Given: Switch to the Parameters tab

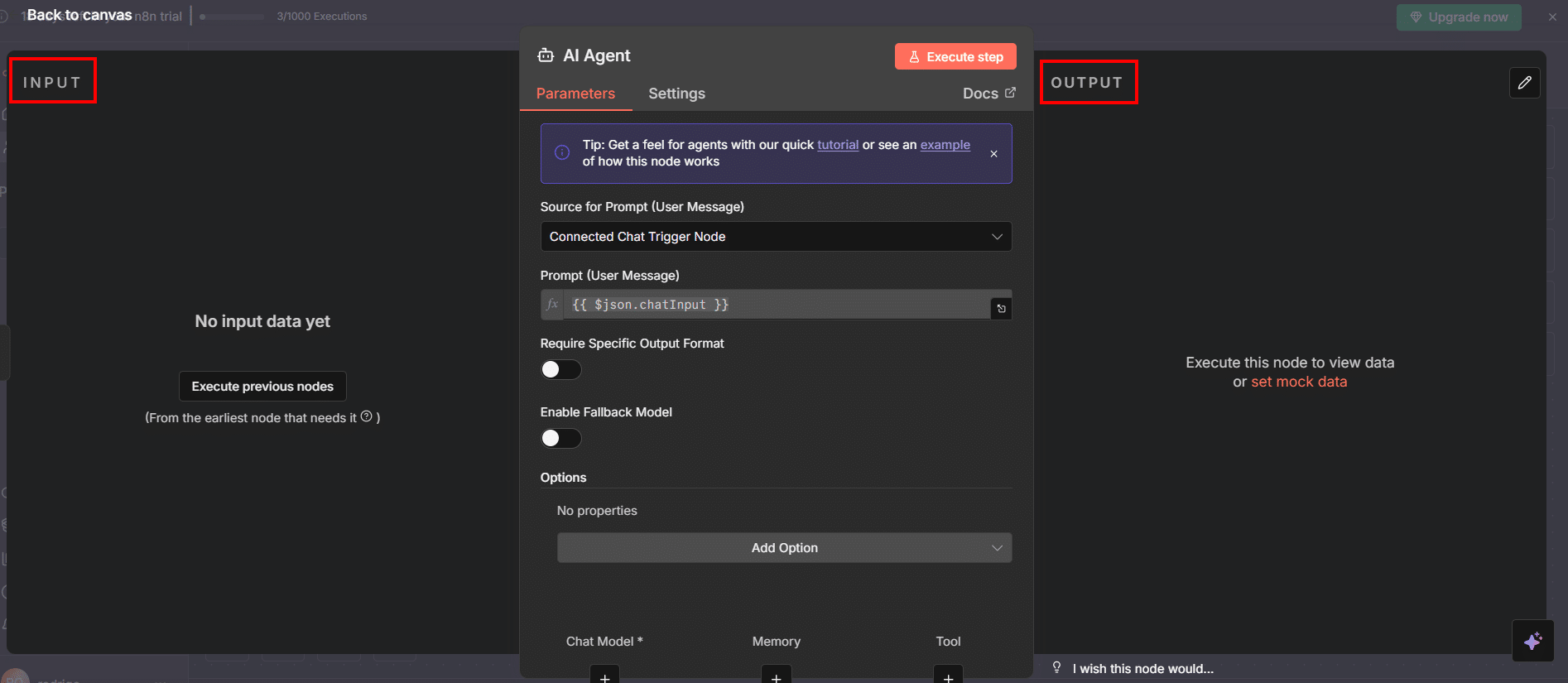Looking at the screenshot, I should pyautogui.click(x=575, y=94).
